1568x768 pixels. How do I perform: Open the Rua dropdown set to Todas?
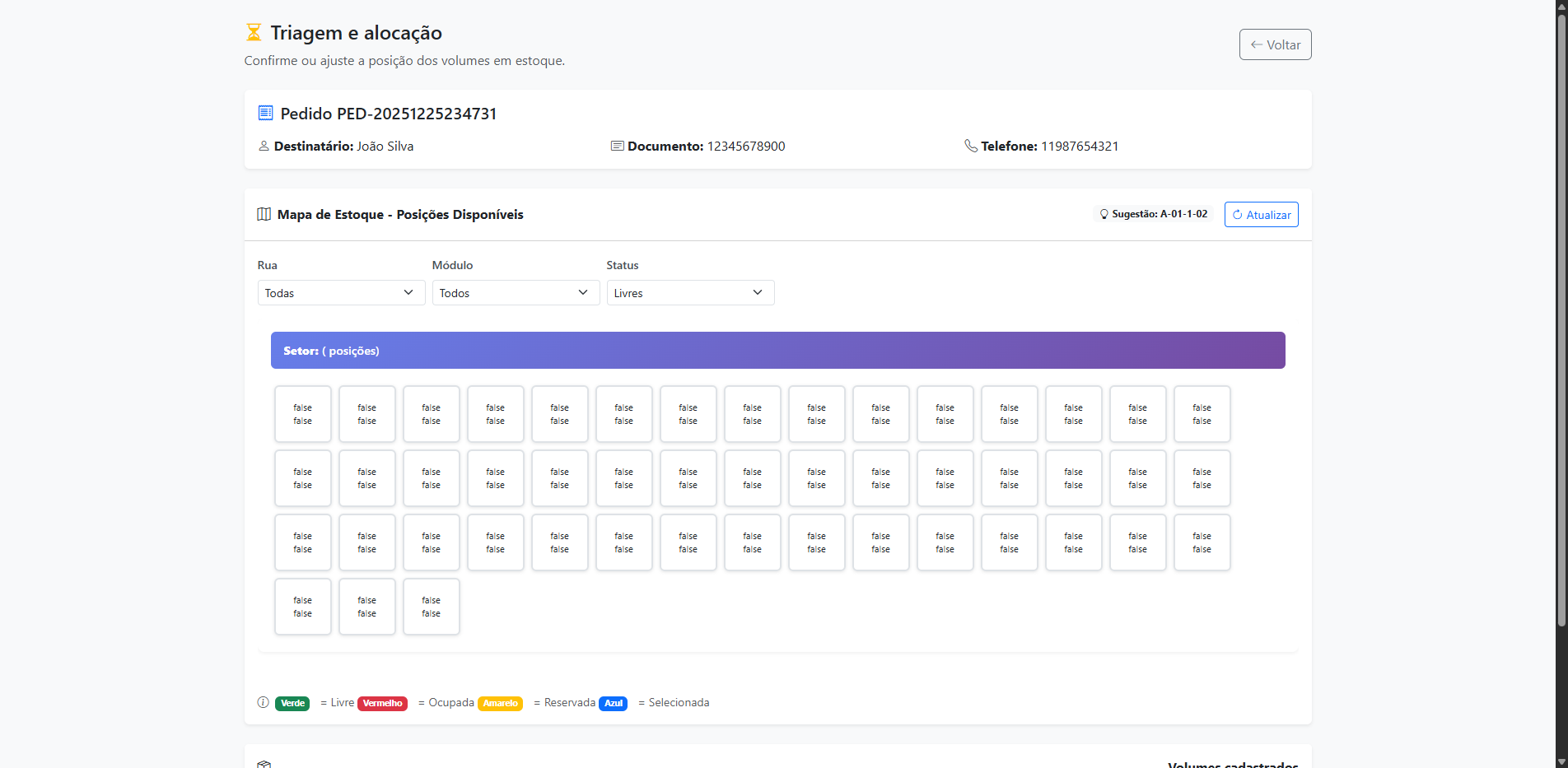point(341,293)
